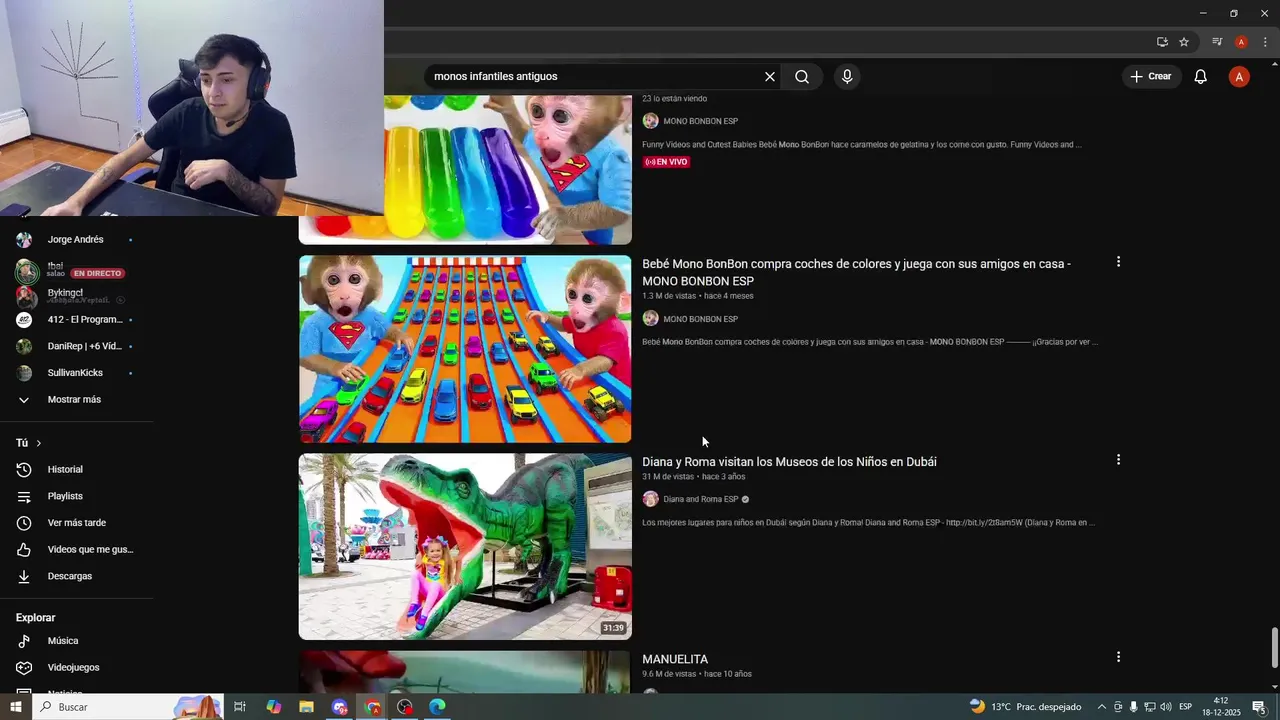Viewport: 1280px width, 720px height.
Task: Click the Windows taskbar Buscar search box
Action: 127,707
